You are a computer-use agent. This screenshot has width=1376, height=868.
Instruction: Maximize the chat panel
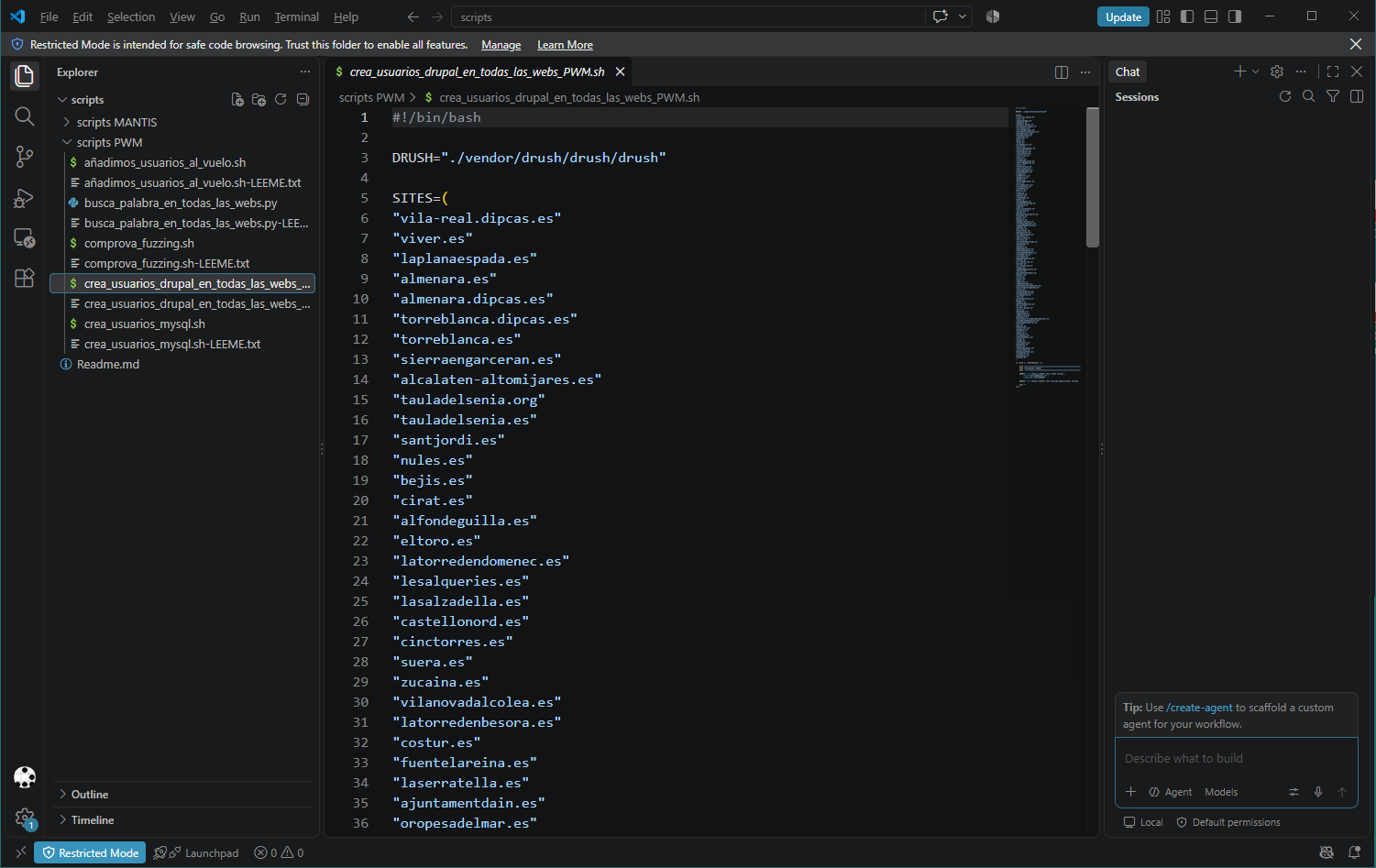(1333, 71)
